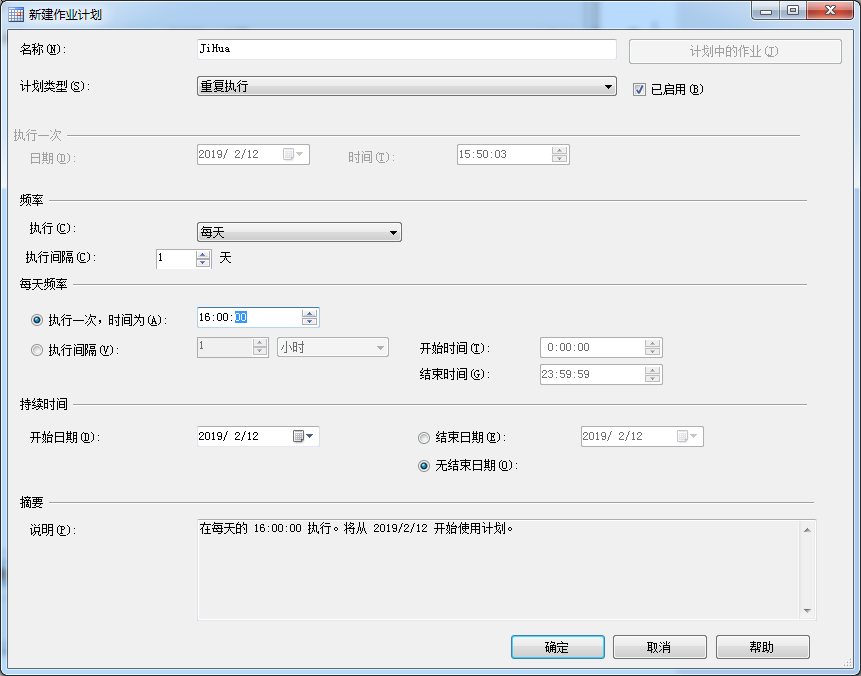Open the 计划类型 dropdown showing 重复执行

[406, 86]
